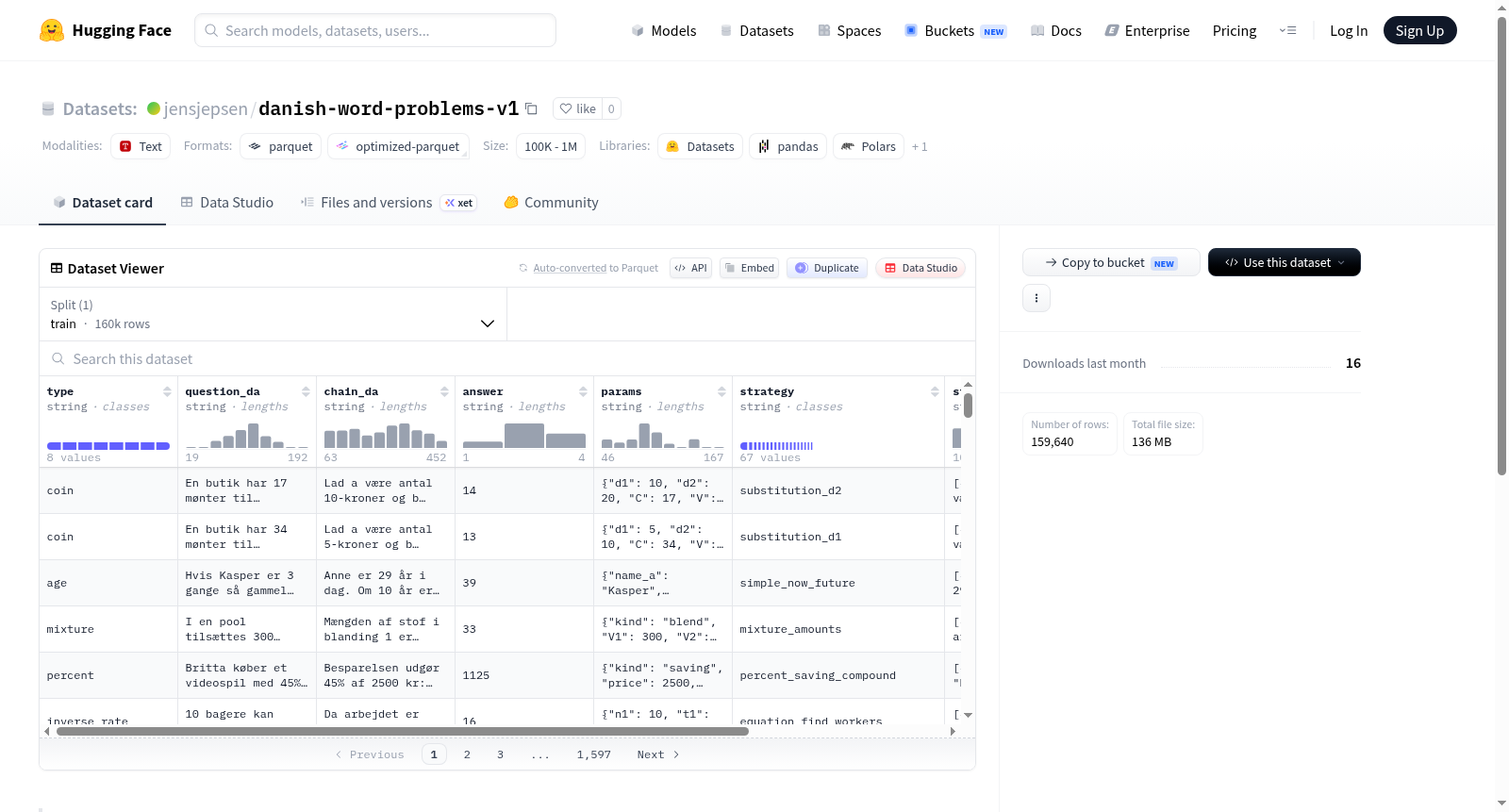This screenshot has width=1509, height=812.
Task: Click the like count 0
Action: (611, 108)
